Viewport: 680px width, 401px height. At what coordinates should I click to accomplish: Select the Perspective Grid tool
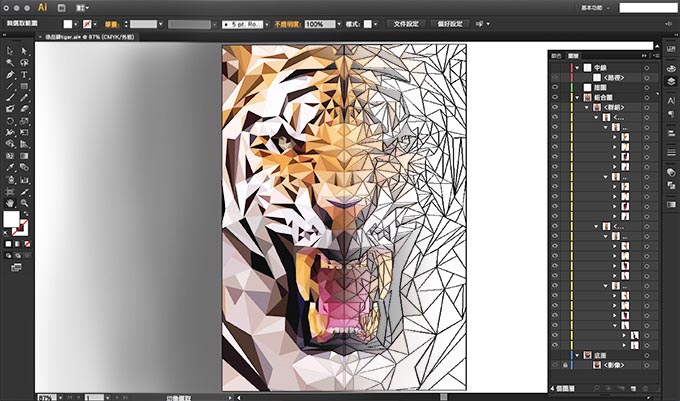(24, 144)
